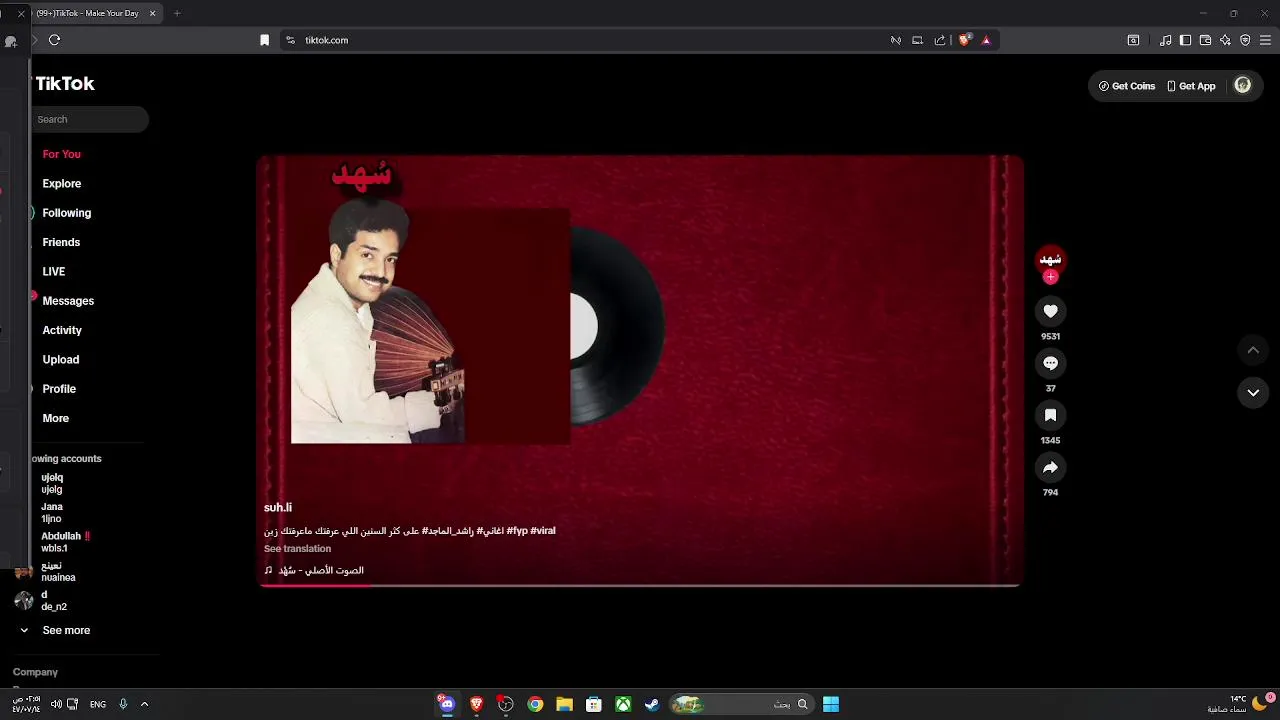Click the Get App button
This screenshot has width=1280, height=720.
[x=1191, y=86]
